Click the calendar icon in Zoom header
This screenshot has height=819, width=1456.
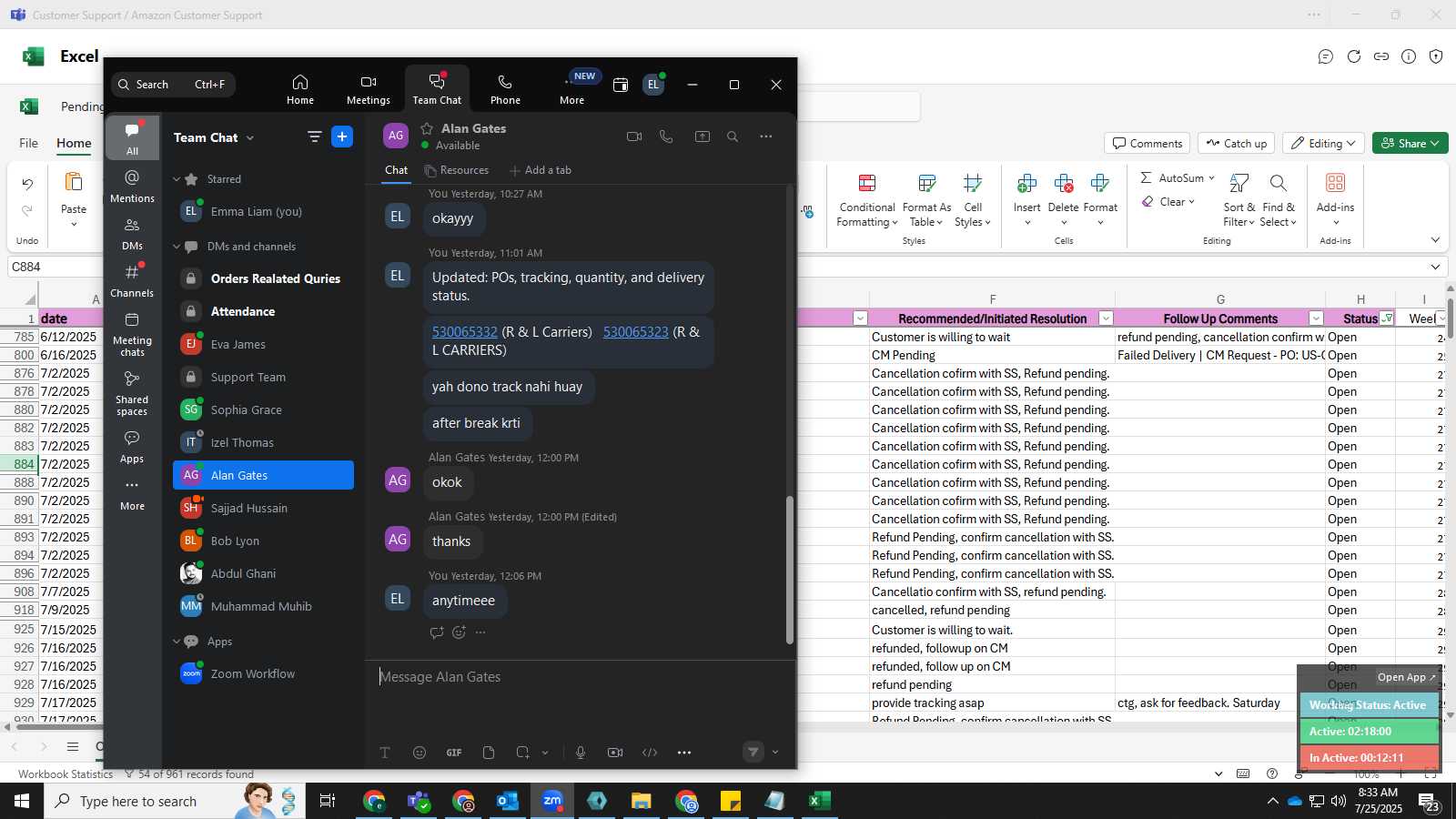click(621, 85)
